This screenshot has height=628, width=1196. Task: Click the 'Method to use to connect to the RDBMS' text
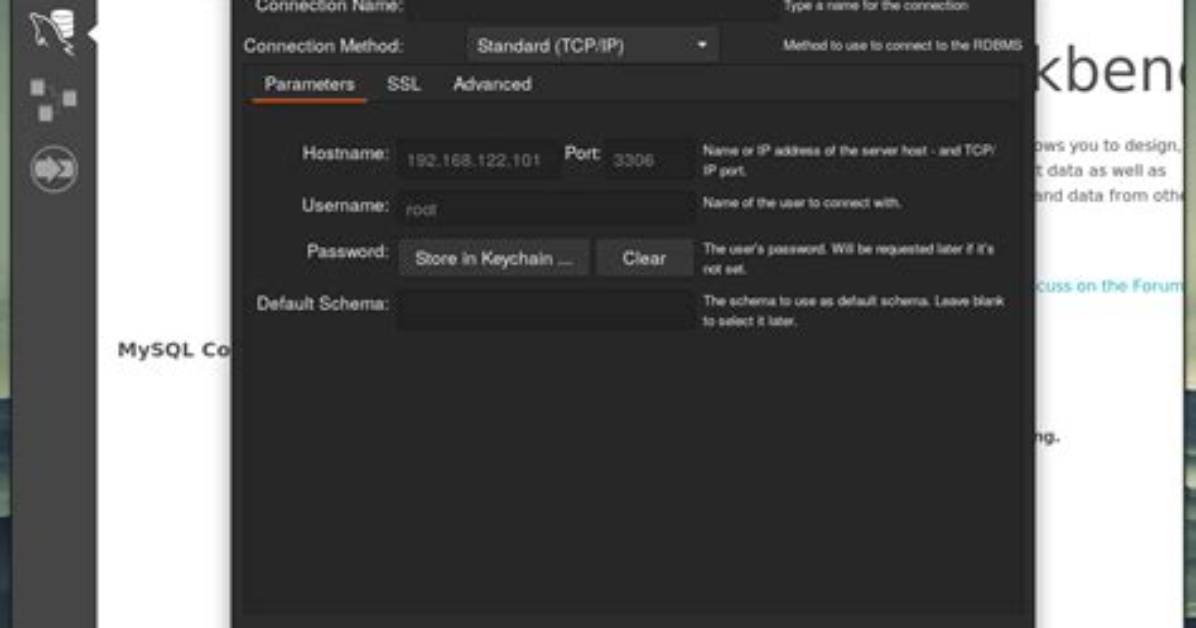click(x=902, y=45)
